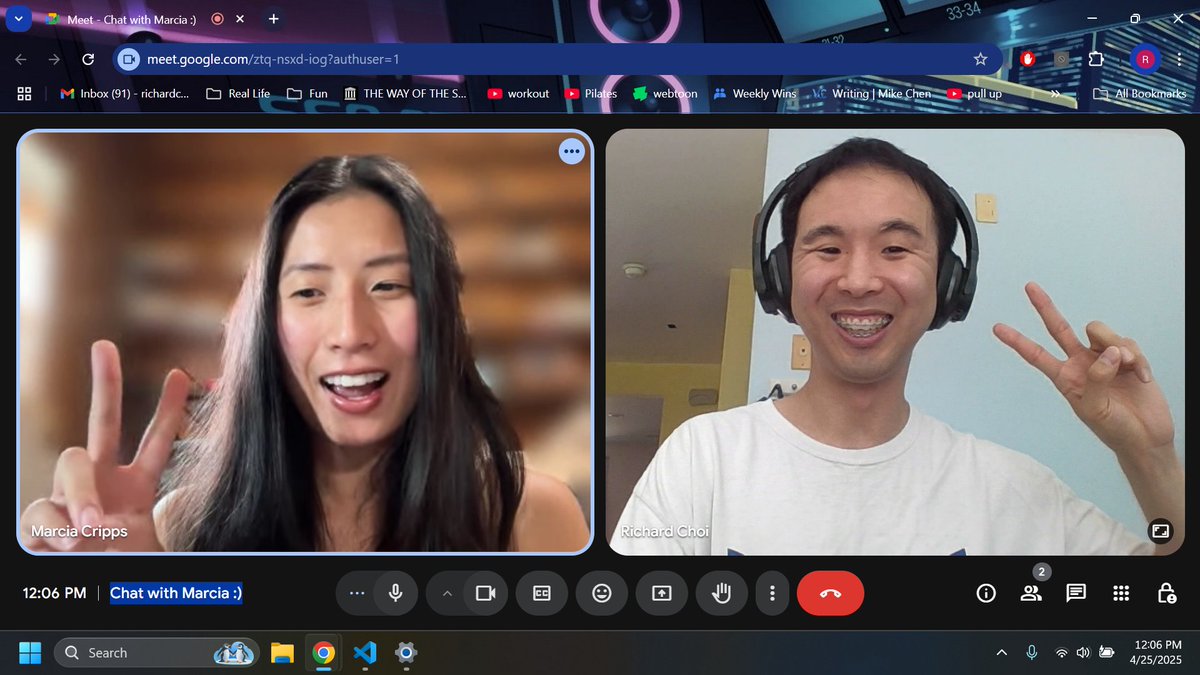Click the browser address bar URL field

click(300, 58)
